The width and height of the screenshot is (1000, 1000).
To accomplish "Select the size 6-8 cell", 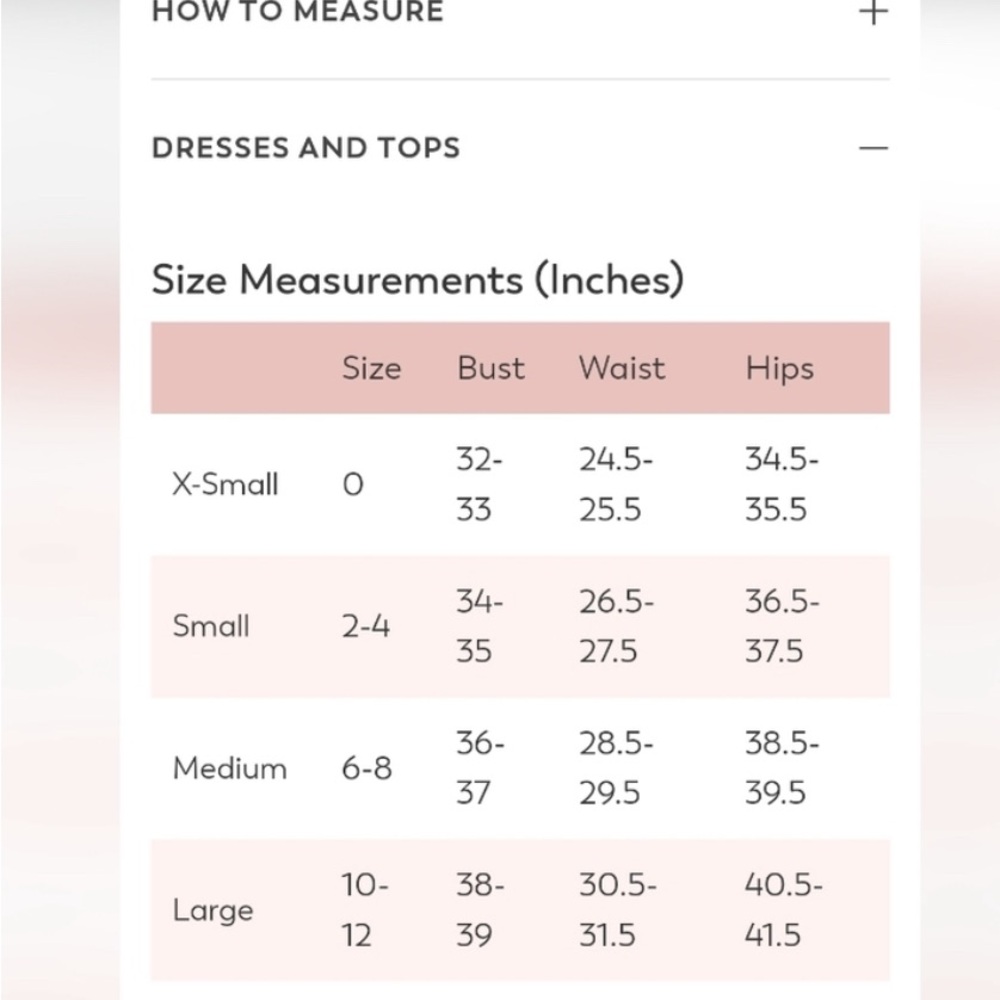I will pos(367,768).
